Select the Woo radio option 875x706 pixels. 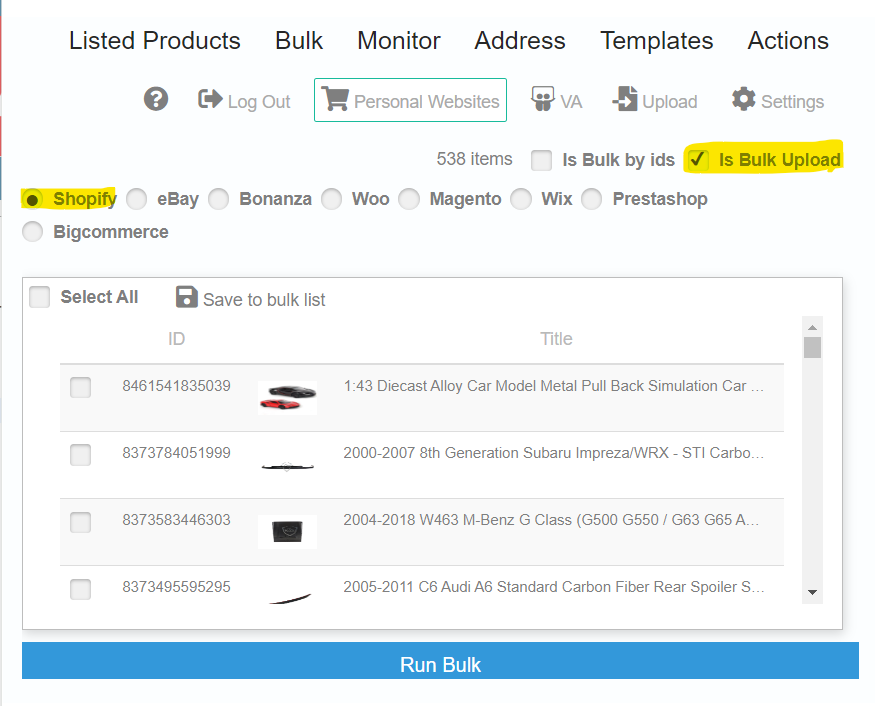(x=331, y=199)
